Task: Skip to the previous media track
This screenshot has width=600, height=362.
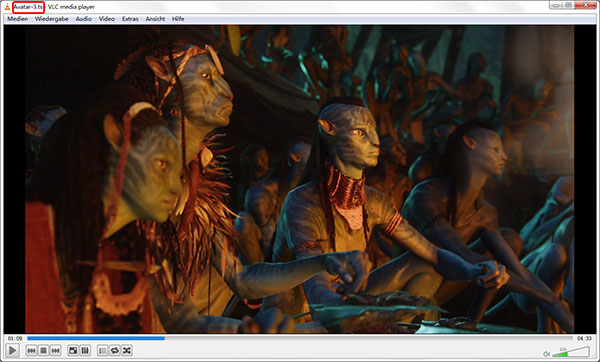Action: click(x=31, y=350)
